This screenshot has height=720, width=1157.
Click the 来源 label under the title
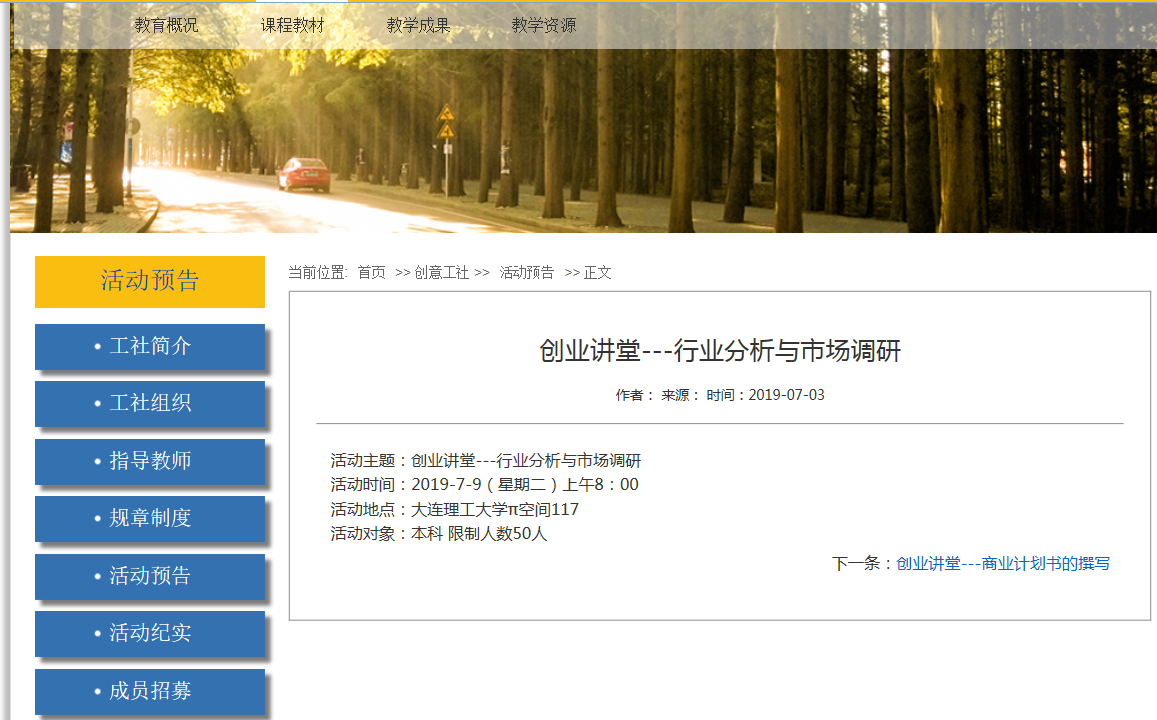point(680,395)
